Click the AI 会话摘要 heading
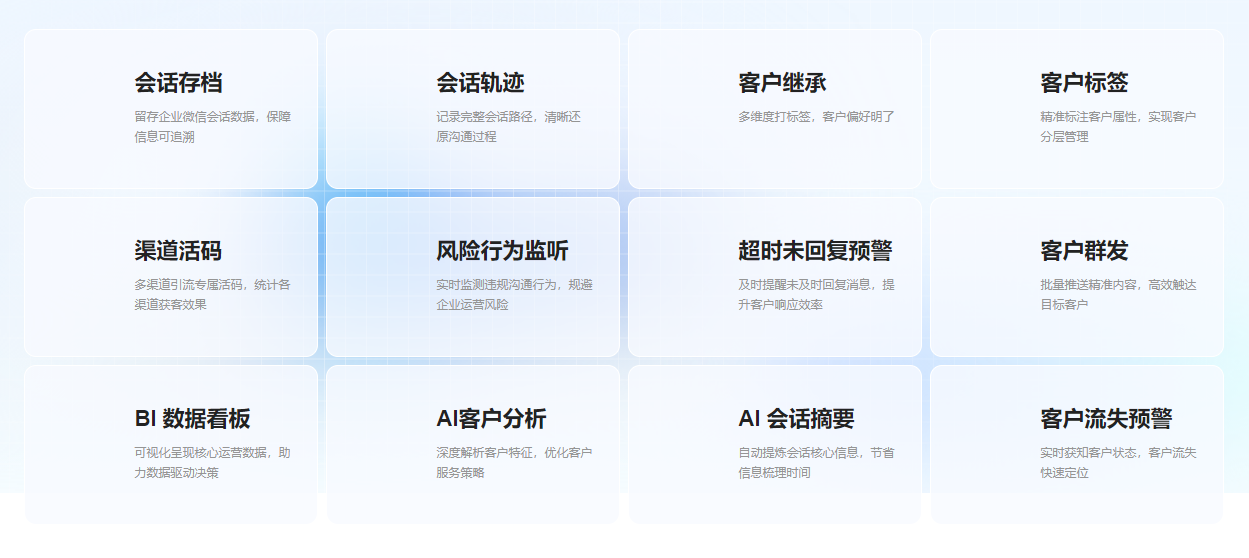The width and height of the screenshot is (1249, 558). point(796,419)
